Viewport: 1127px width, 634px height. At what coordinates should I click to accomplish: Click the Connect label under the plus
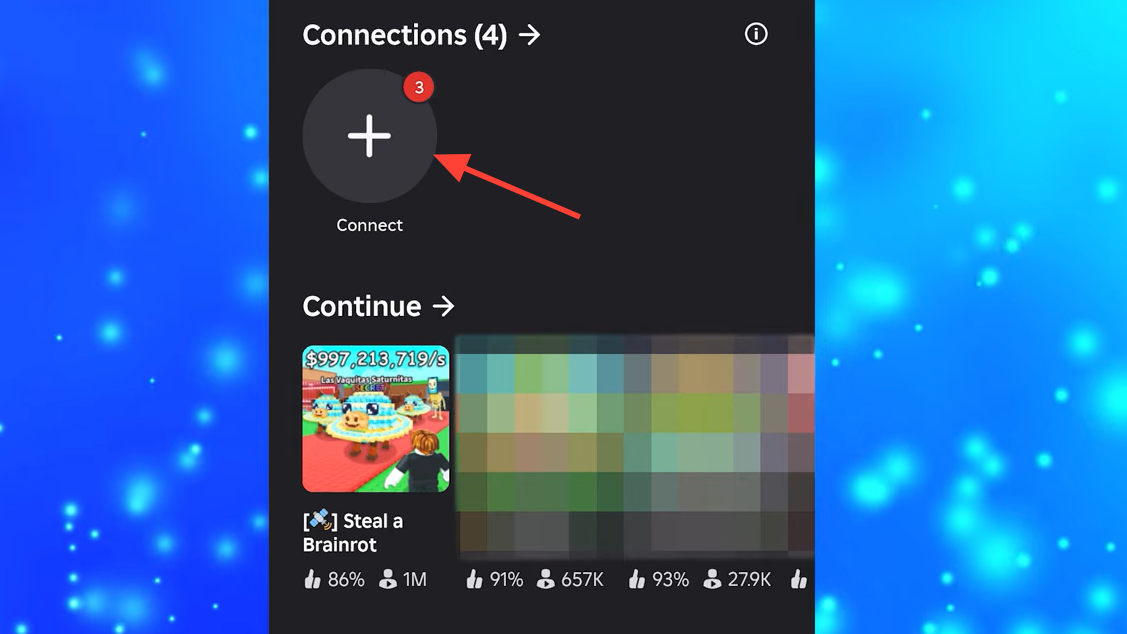369,225
